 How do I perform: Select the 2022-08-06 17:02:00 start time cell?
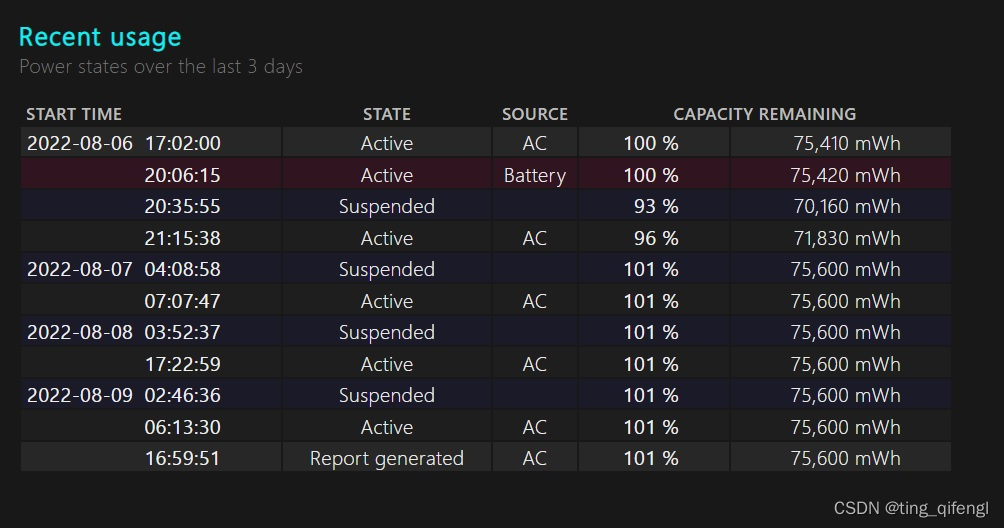pyautogui.click(x=124, y=143)
